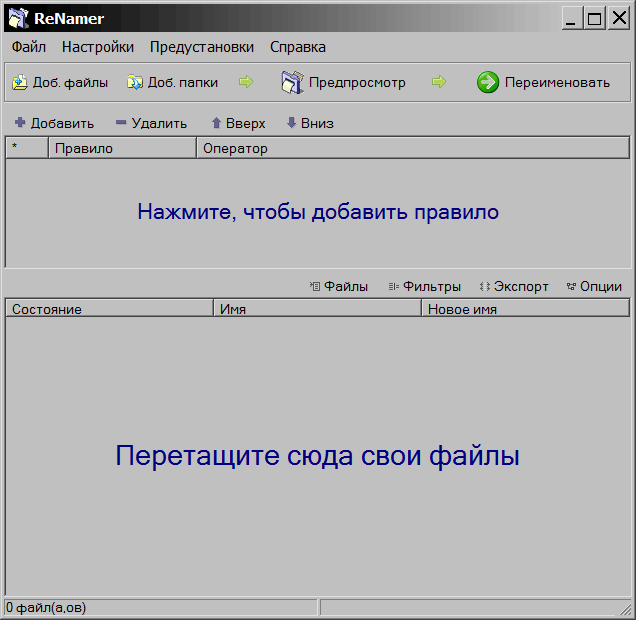
Task: Click the Доб. файлы add files icon
Action: coord(19,83)
